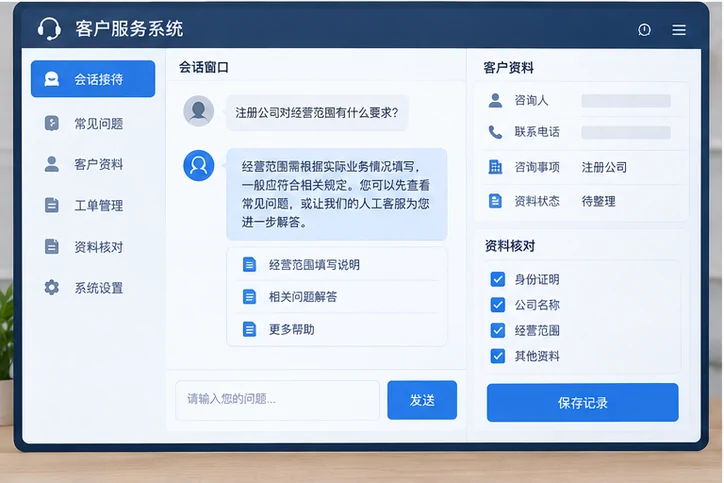This screenshot has height=483, width=724.
Task: Click the 注册公司 value
Action: point(604,167)
